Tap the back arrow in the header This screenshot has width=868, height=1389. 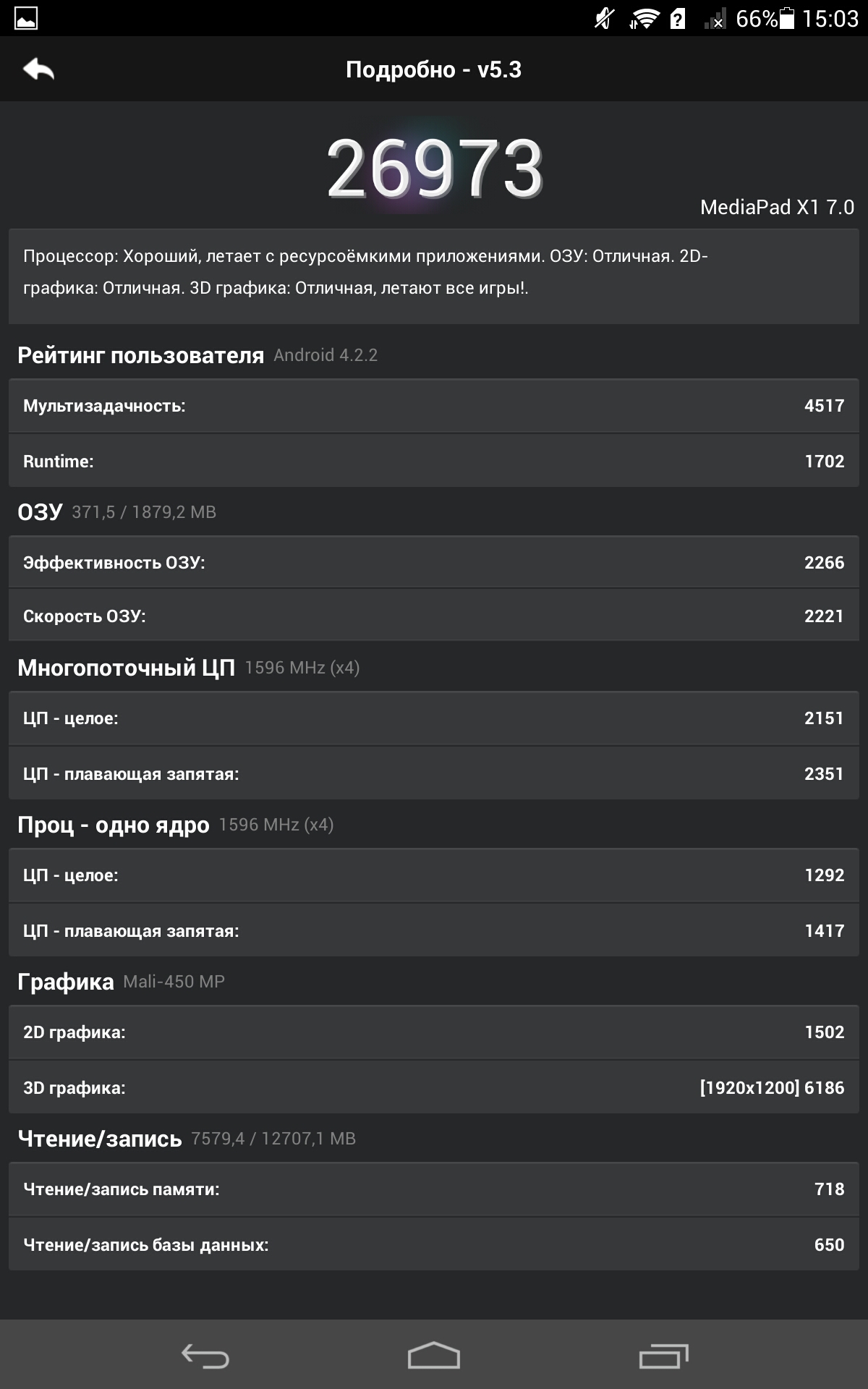click(x=39, y=69)
